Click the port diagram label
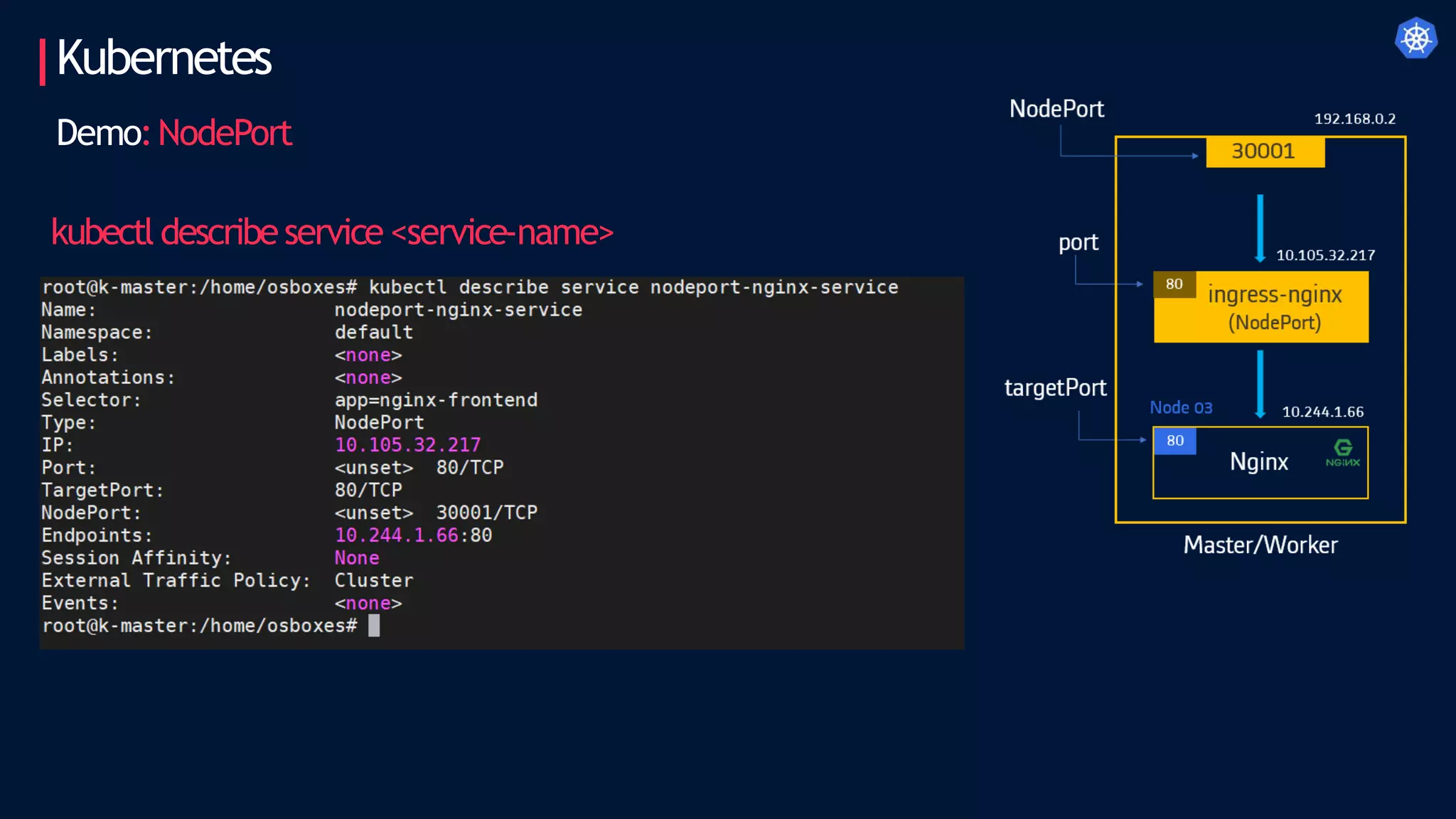This screenshot has height=819, width=1456. [x=1078, y=242]
